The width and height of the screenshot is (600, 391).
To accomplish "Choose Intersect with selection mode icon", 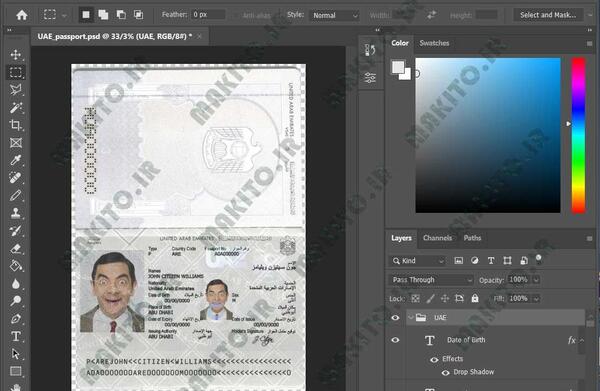I will point(139,15).
